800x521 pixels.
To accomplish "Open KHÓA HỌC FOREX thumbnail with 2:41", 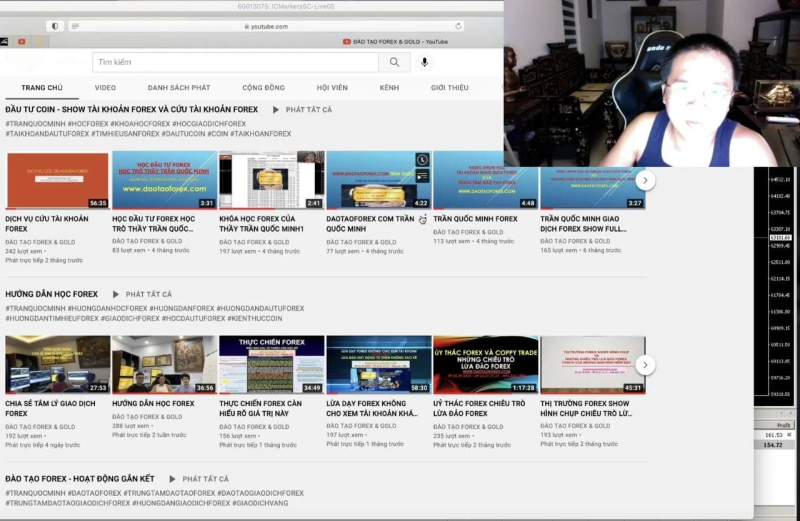I will click(x=272, y=180).
